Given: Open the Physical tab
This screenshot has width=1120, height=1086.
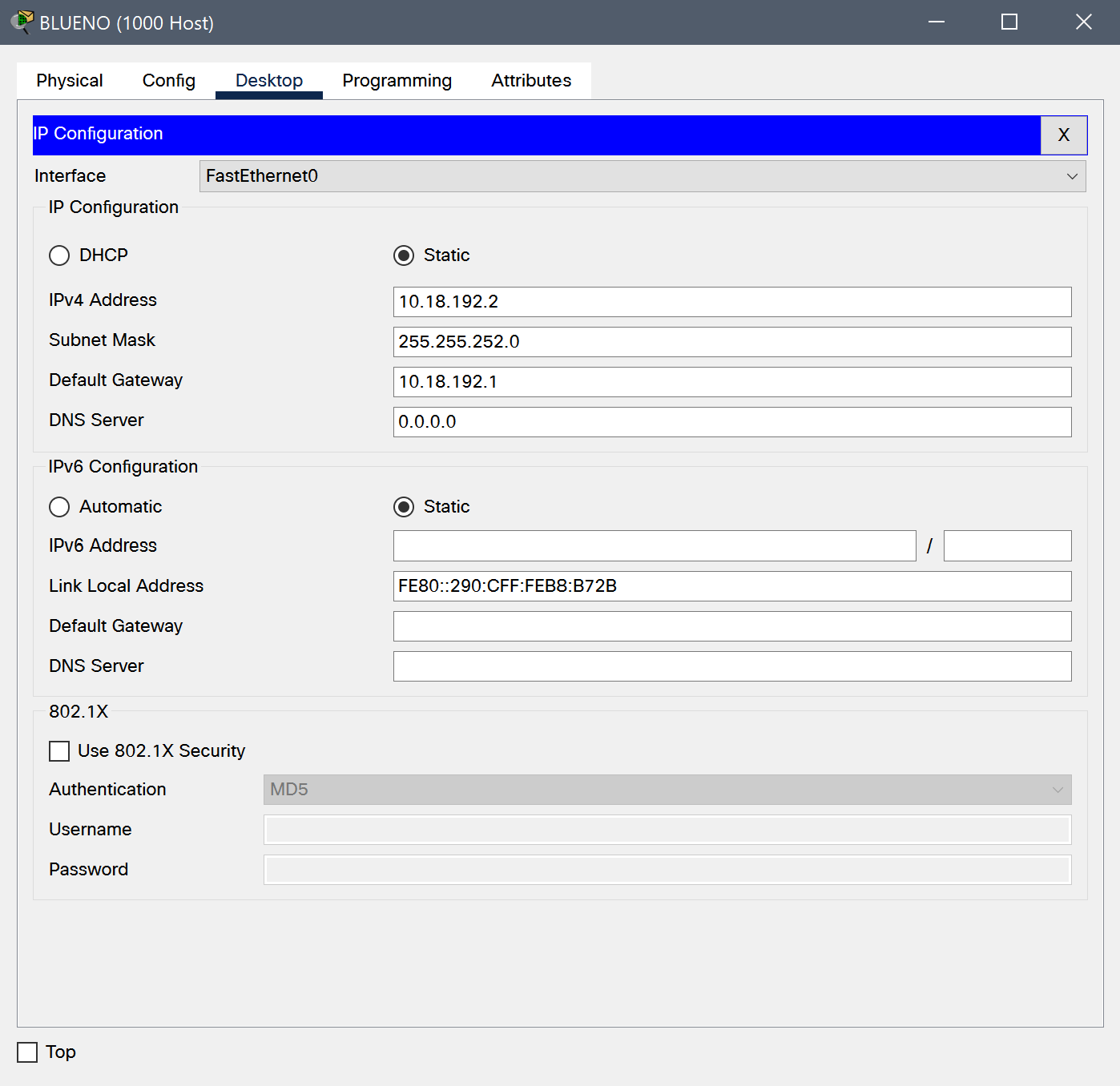Looking at the screenshot, I should pyautogui.click(x=70, y=81).
